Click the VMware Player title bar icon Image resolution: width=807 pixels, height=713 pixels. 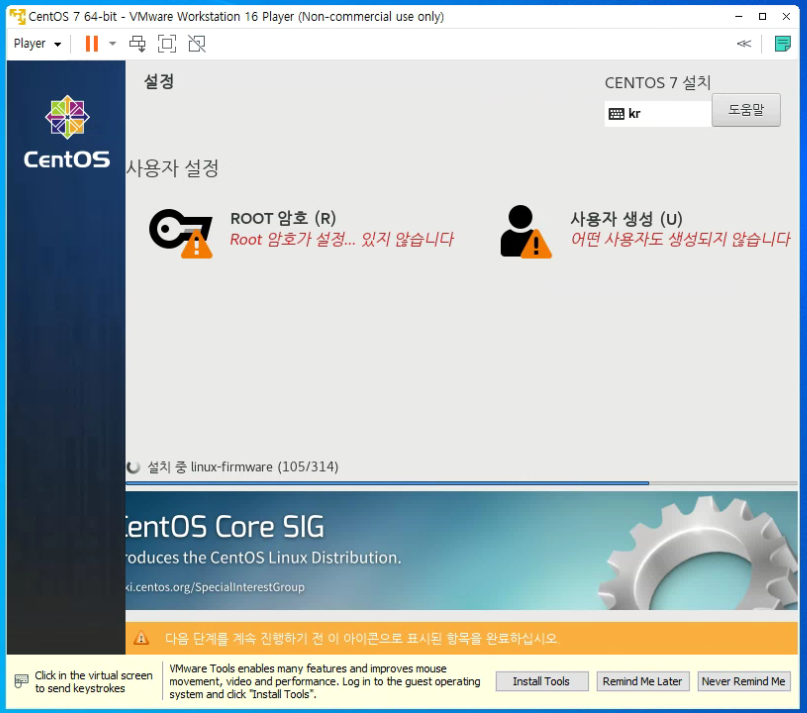(x=17, y=16)
